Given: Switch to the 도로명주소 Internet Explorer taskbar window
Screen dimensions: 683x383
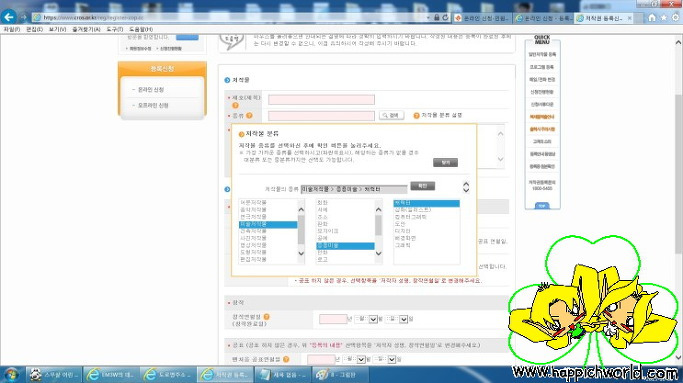Looking at the screenshot, I should 169,374.
